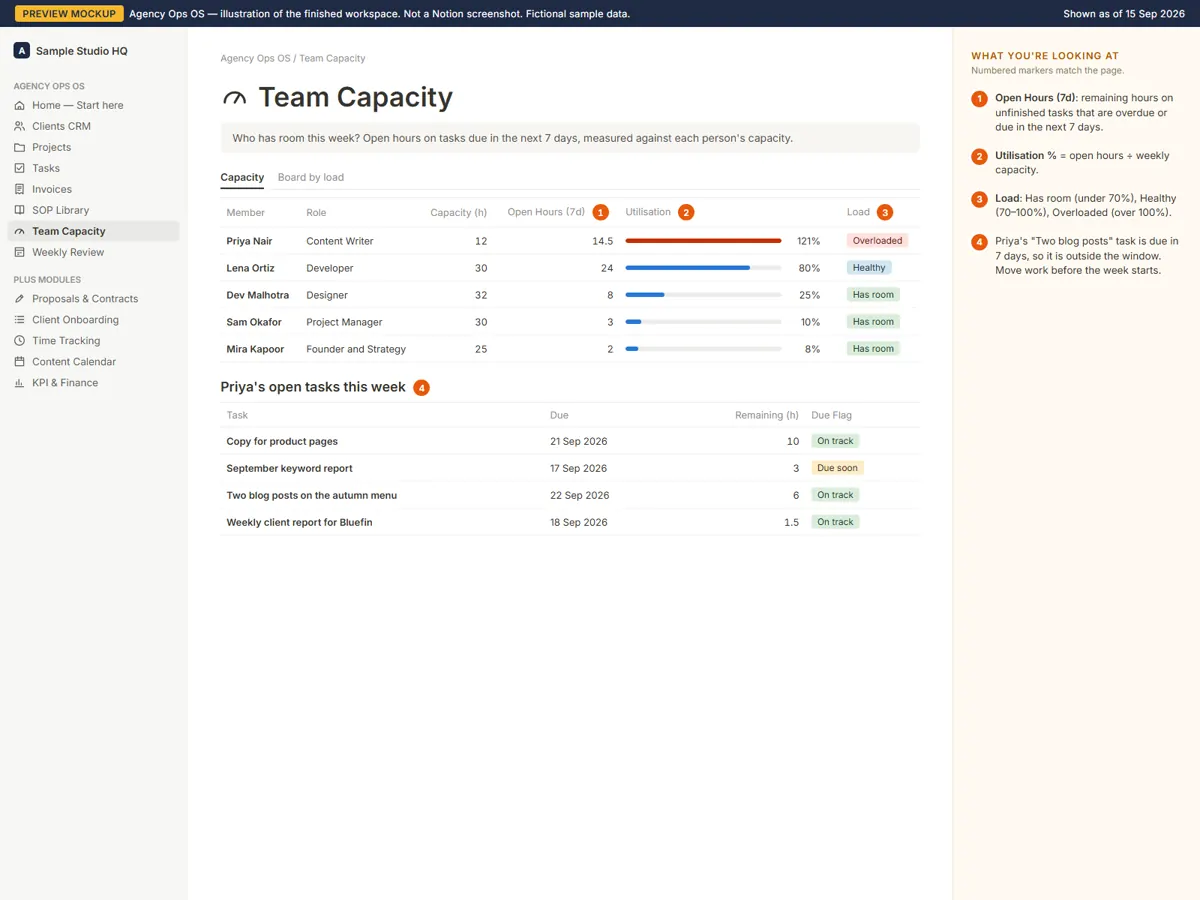
Task: Open the Dev Malhotra member row
Action: tap(570, 295)
